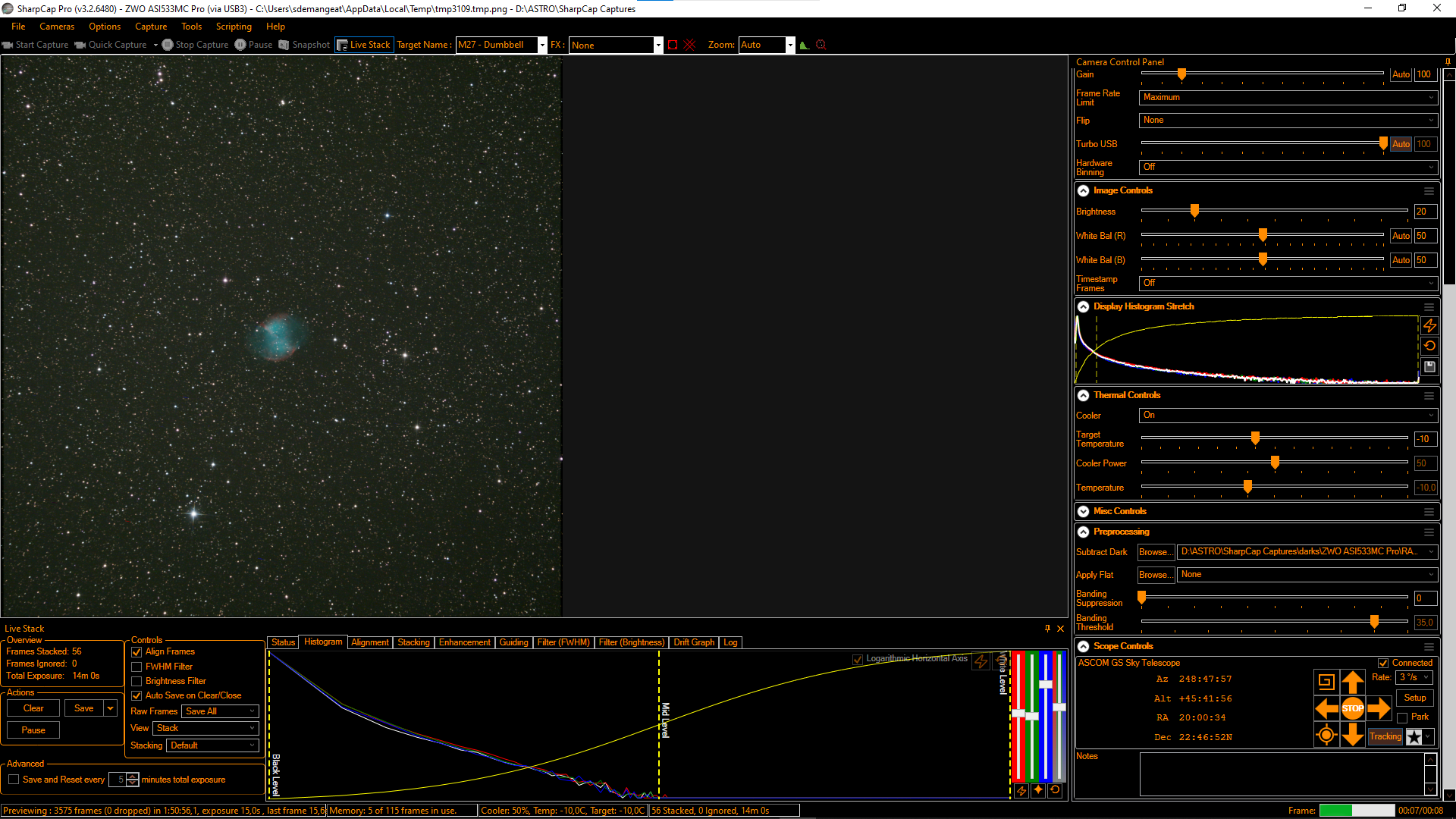Switch to the Alignment tab
The image size is (1456, 819).
click(369, 642)
